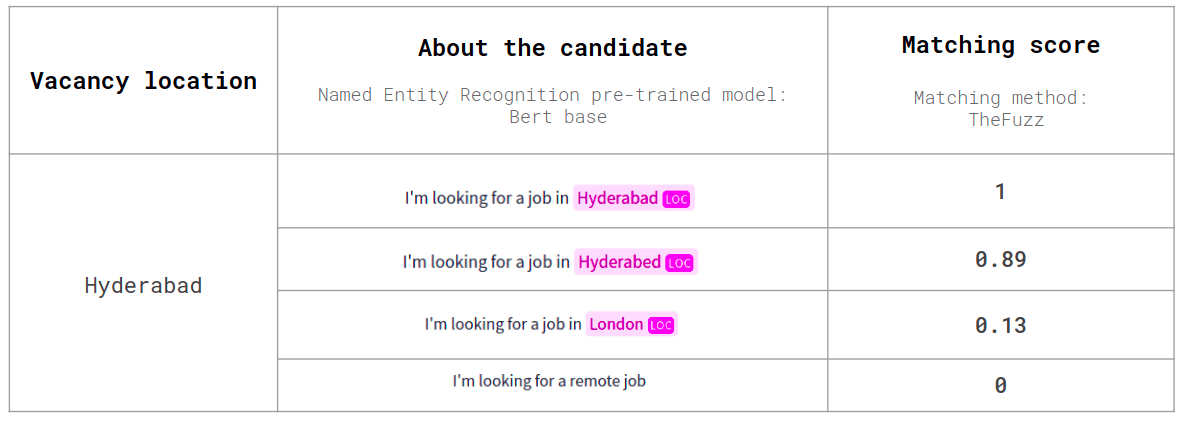This screenshot has width=1178, height=421.
Task: Click the LOC tag beside highlighted Hyderabad
Action: click(677, 199)
